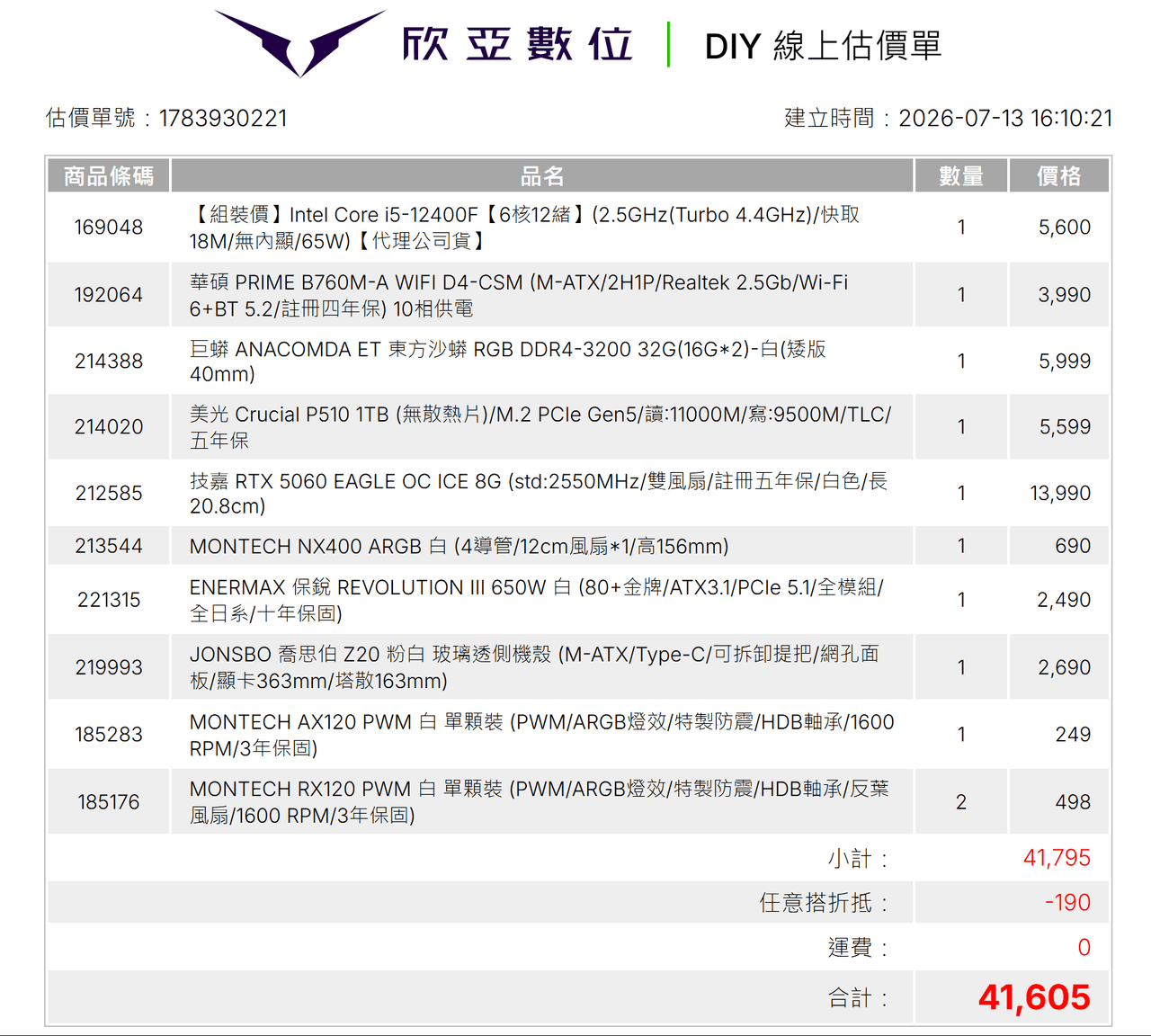Select product code 219993

(109, 667)
